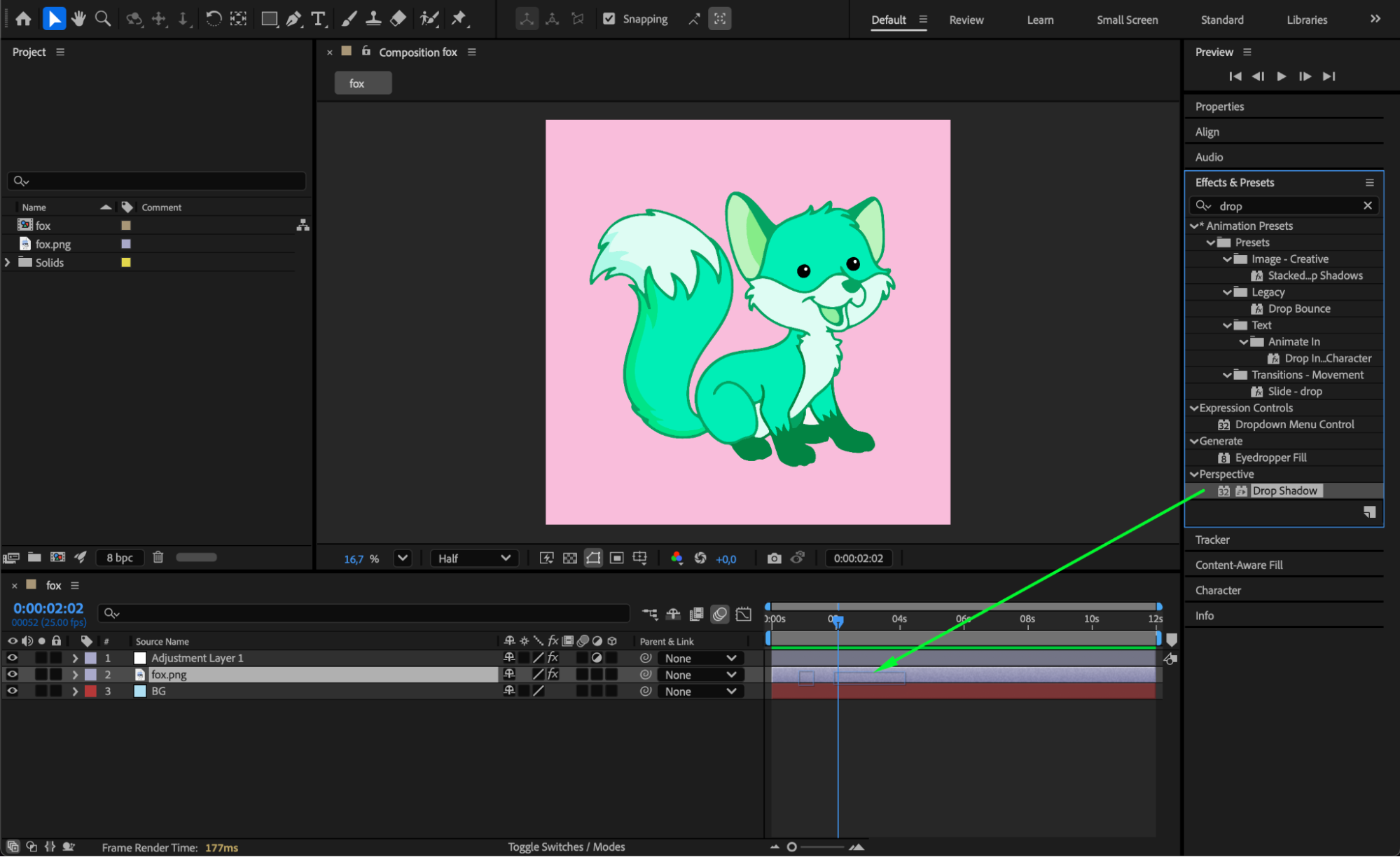This screenshot has height=857, width=1400.
Task: Click the Home icon
Action: point(23,19)
